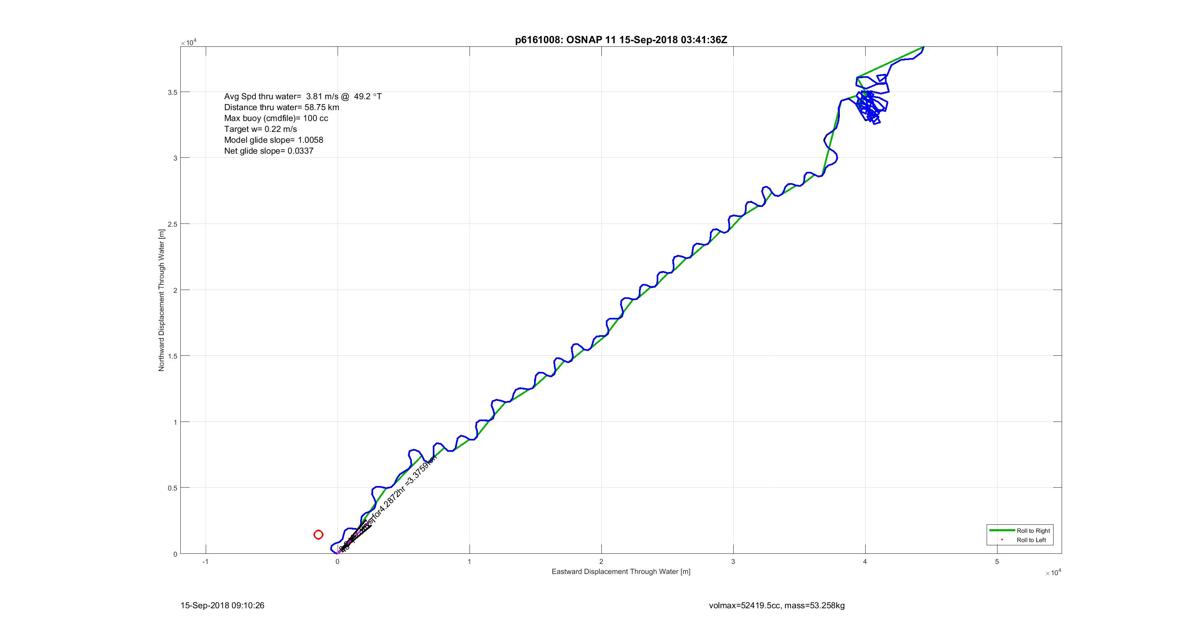This screenshot has width=1200, height=622.
Task: Click the x-axis tick label '2'
Action: (601, 563)
